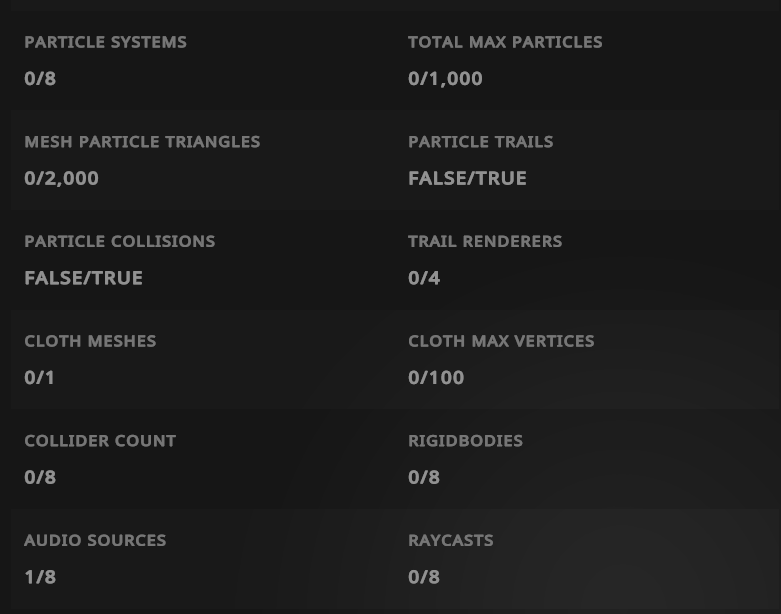Select the Trail Renderers 0/4 value
The width and height of the screenshot is (781, 614).
point(424,277)
